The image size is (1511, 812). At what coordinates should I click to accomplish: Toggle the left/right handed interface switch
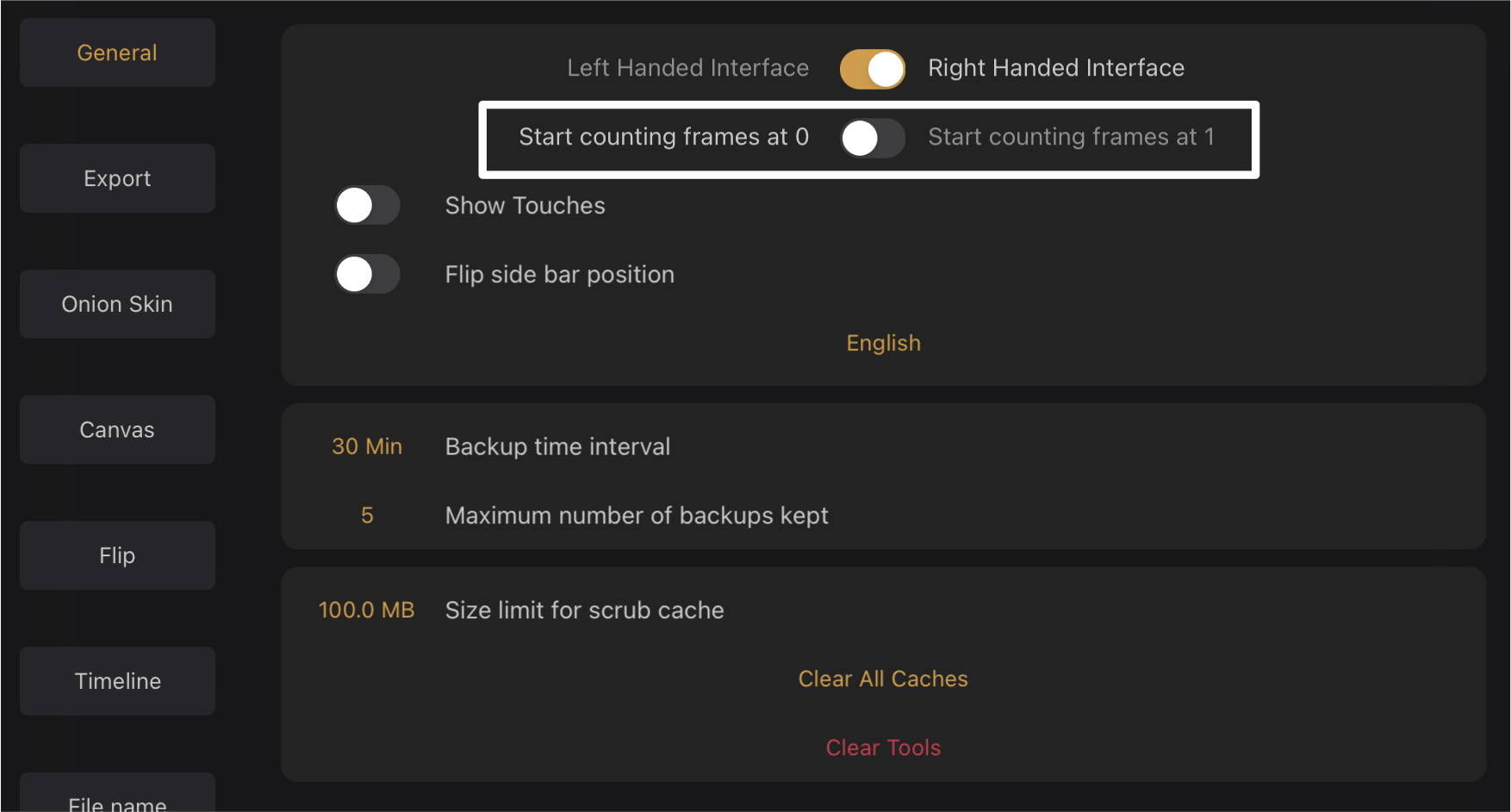pyautogui.click(x=872, y=69)
